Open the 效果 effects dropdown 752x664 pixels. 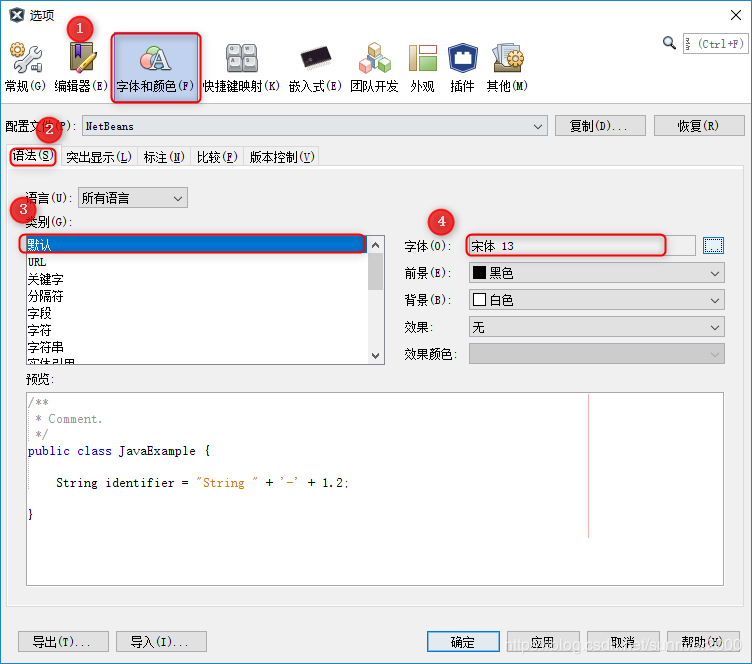click(x=597, y=327)
